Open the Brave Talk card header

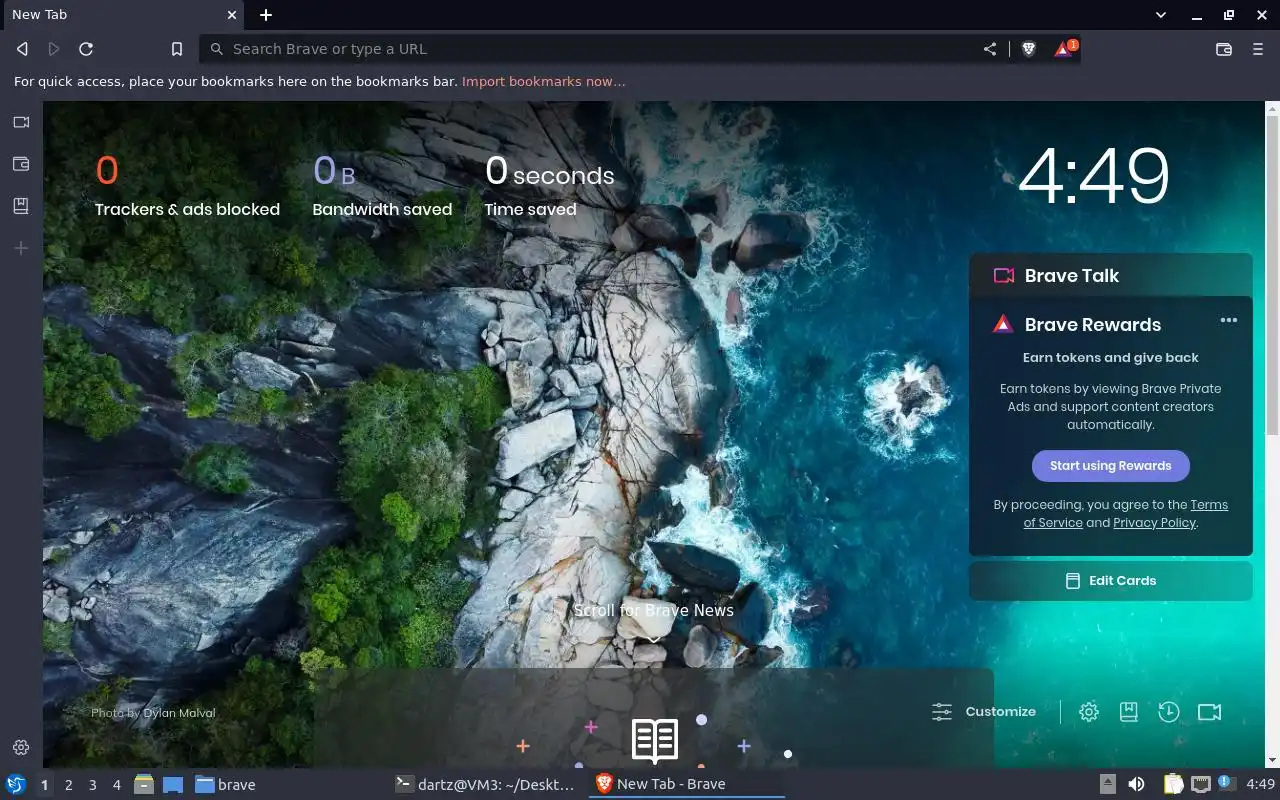(x=1110, y=275)
